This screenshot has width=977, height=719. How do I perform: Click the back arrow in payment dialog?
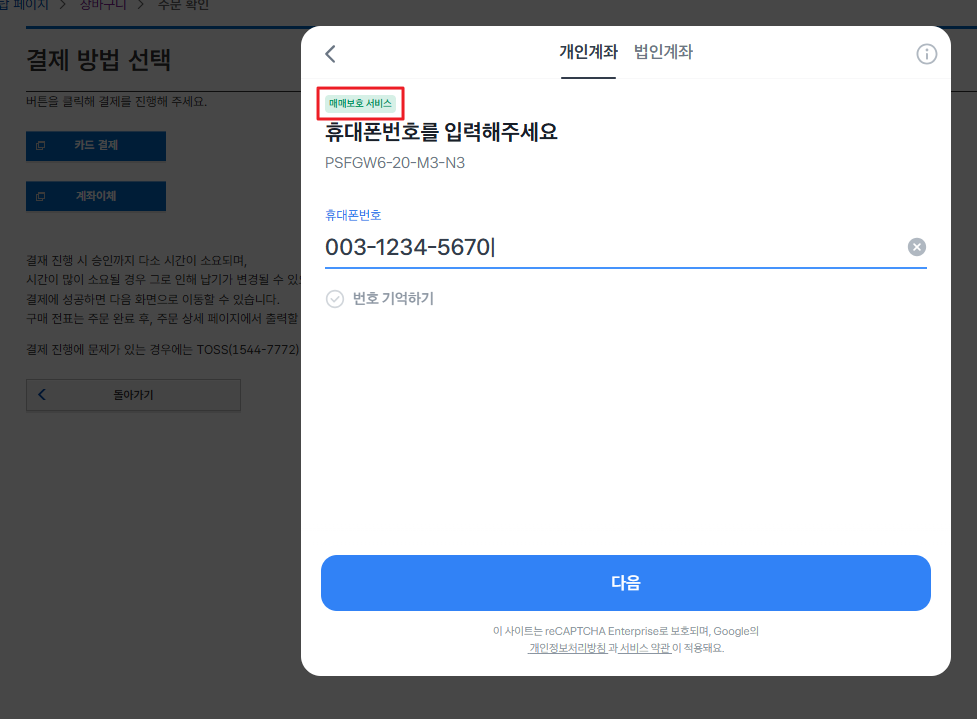click(x=330, y=54)
